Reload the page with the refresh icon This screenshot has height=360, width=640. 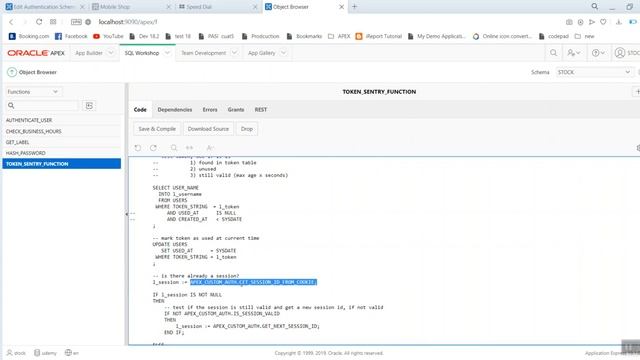[x=39, y=22]
